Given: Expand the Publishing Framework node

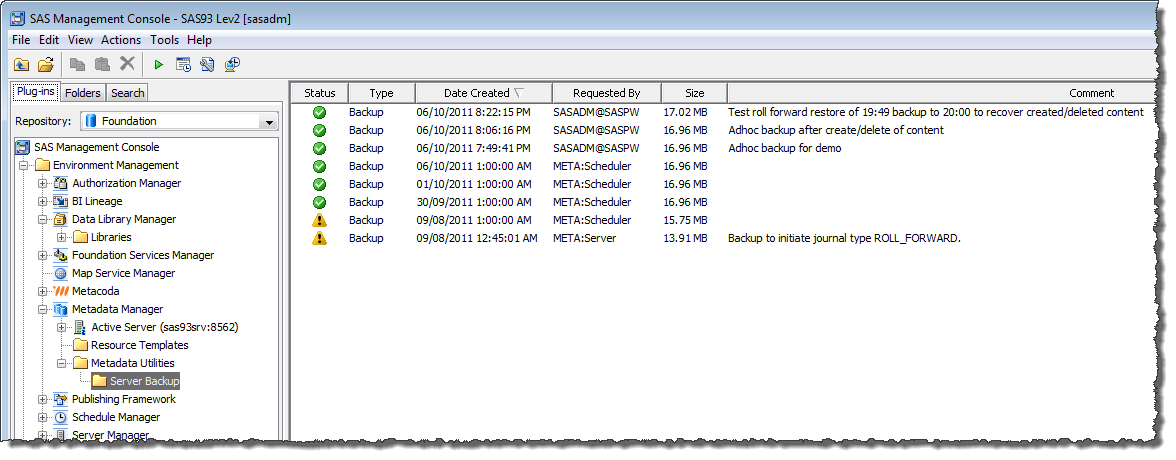Looking at the screenshot, I should pos(43,399).
